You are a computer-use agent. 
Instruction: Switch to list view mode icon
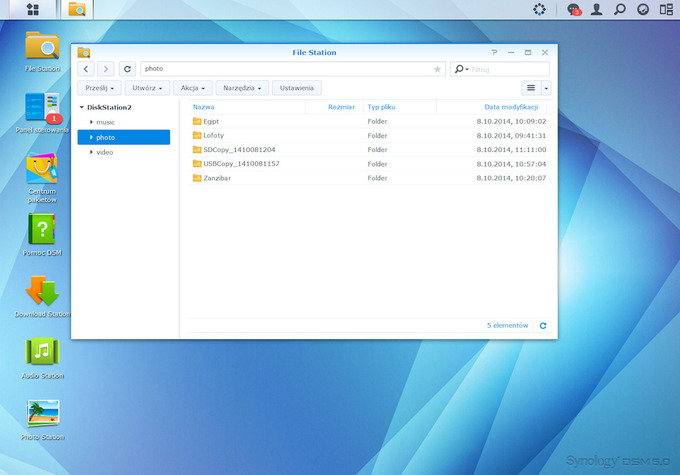531,88
